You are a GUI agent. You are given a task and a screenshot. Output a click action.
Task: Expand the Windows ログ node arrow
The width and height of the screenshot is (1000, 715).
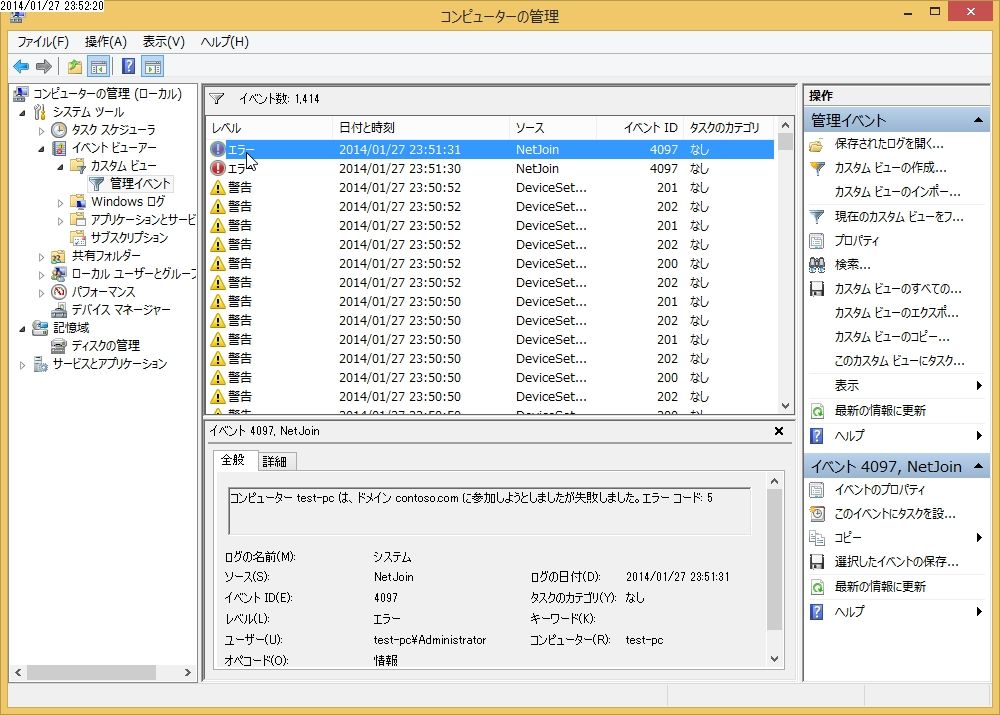point(61,203)
